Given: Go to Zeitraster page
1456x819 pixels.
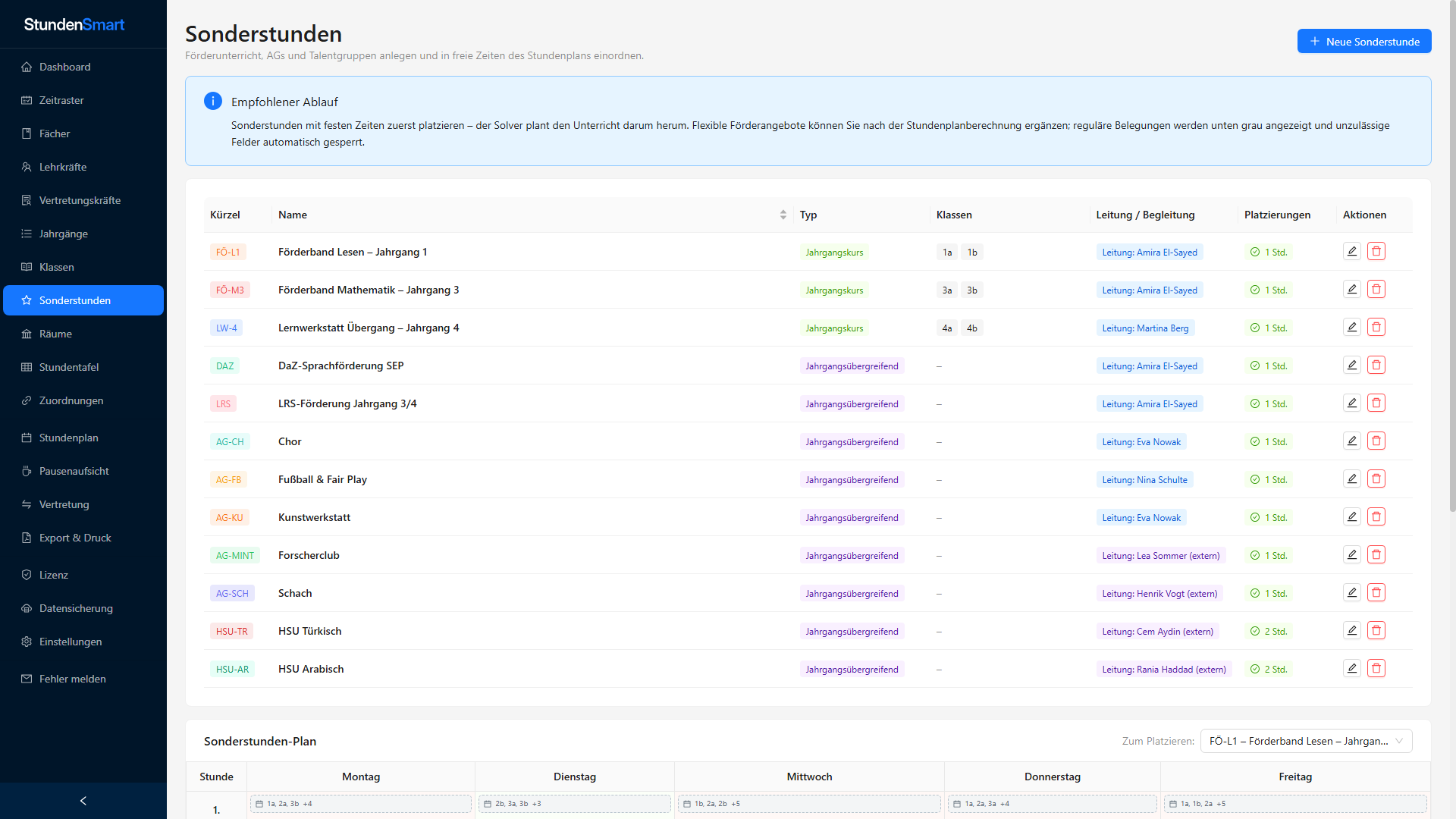Looking at the screenshot, I should click(83, 100).
